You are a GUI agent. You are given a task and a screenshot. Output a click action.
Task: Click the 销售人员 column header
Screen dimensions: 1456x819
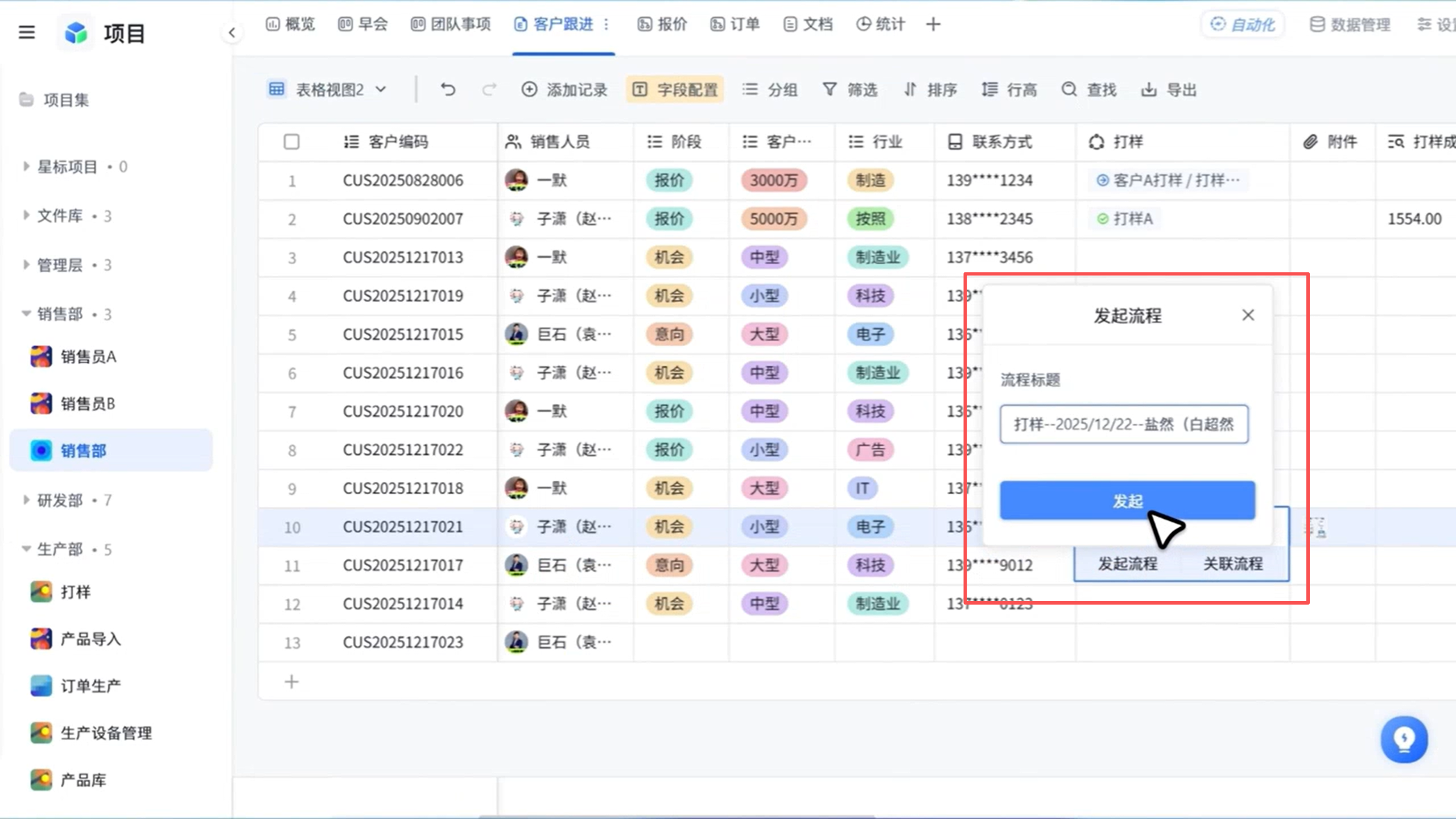tap(547, 142)
